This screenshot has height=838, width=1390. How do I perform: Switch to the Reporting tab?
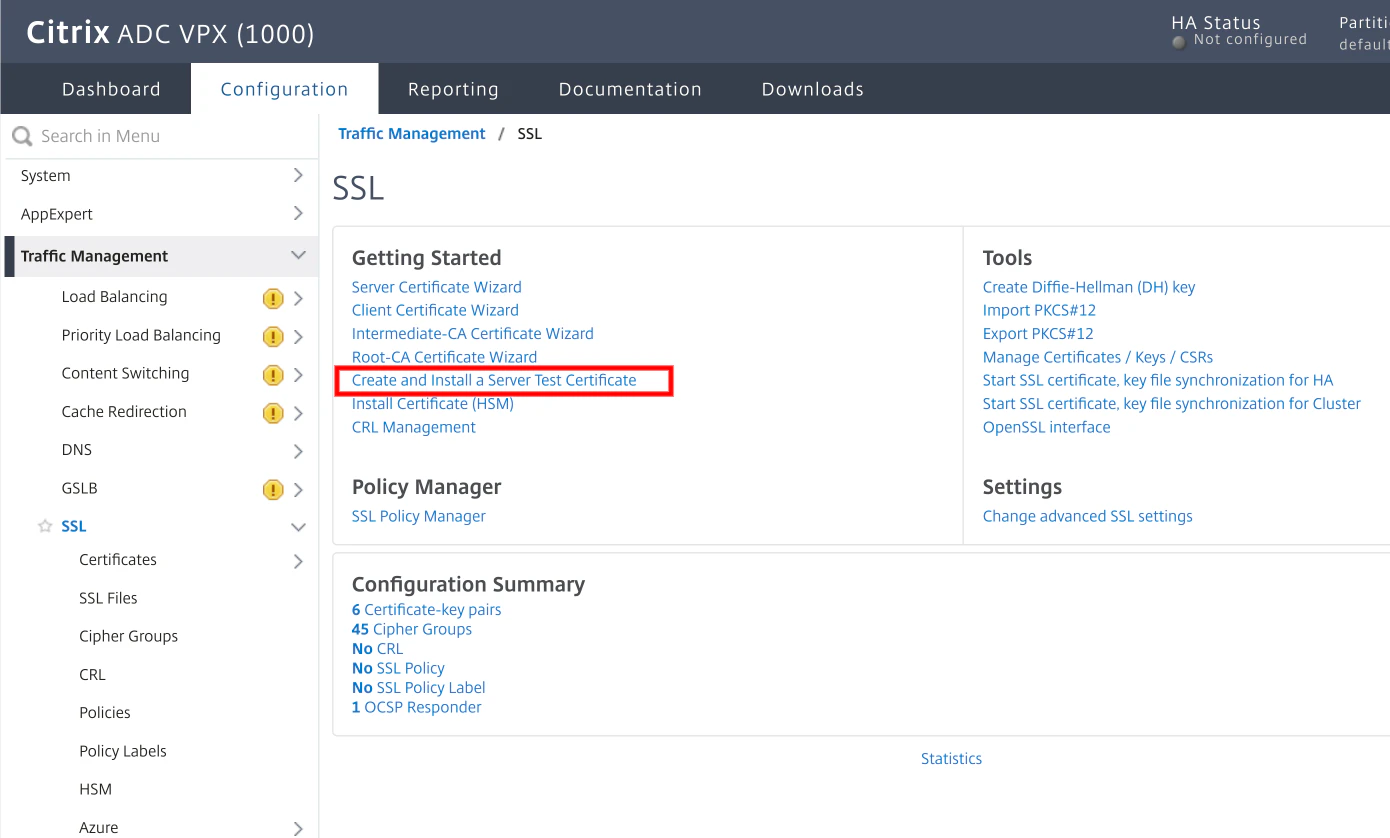[x=453, y=89]
